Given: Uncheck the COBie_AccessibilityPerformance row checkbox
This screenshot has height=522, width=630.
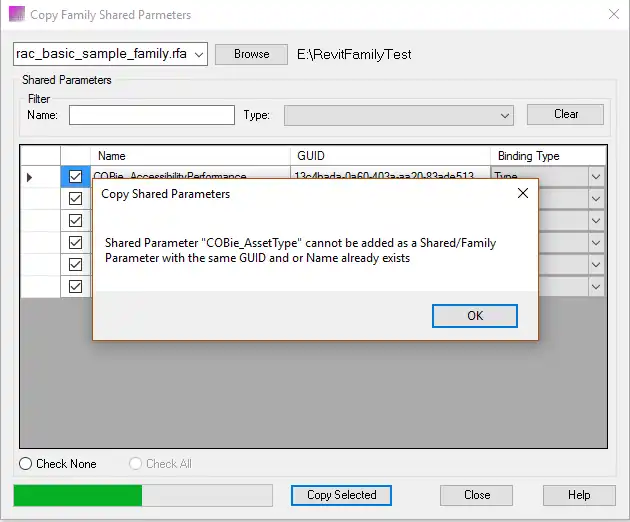Looking at the screenshot, I should tap(75, 177).
